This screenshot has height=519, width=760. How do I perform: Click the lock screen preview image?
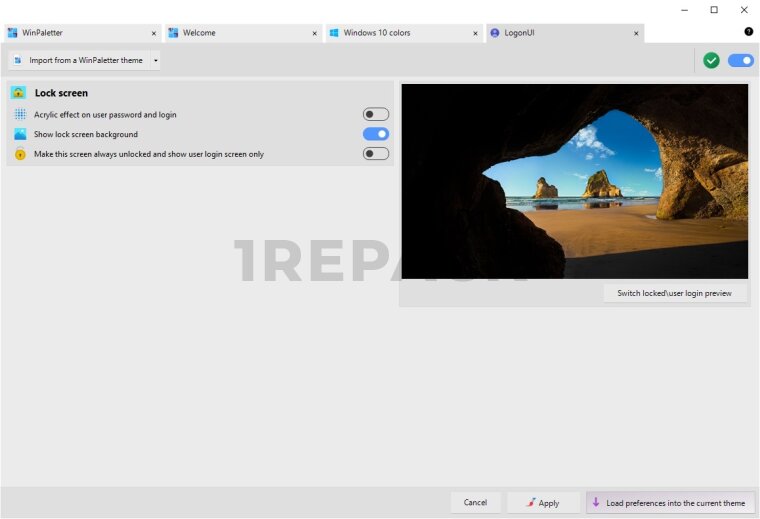point(574,181)
